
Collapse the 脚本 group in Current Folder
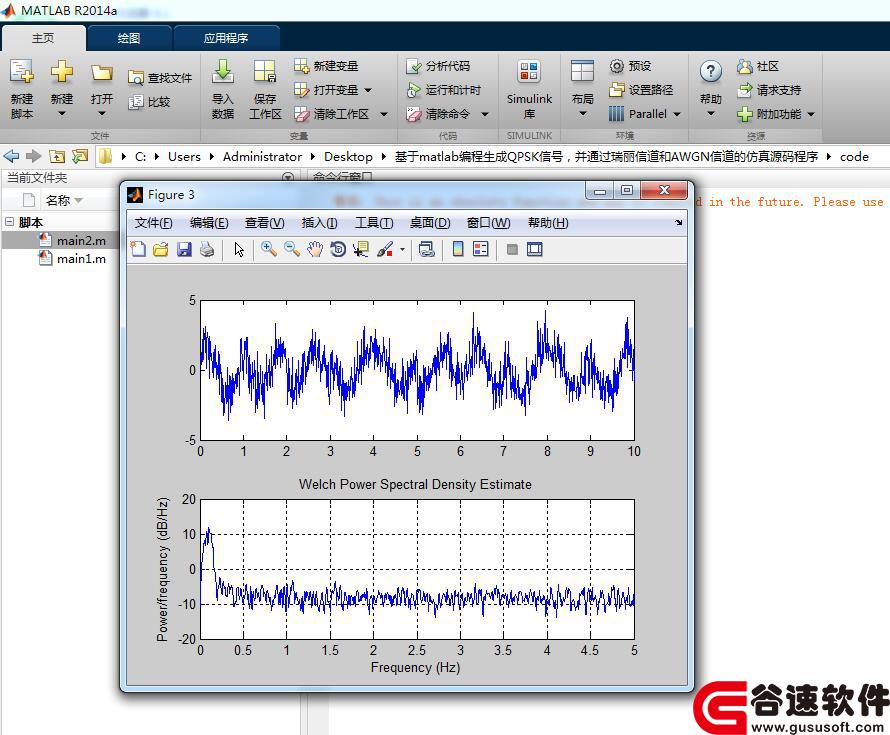coord(9,222)
